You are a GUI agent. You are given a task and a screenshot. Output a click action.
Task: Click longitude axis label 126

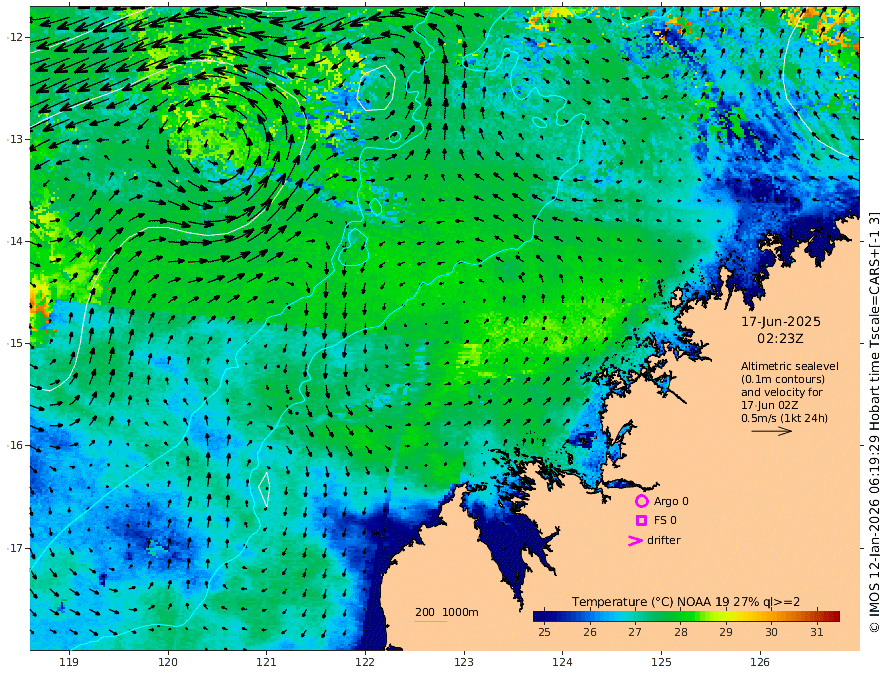(x=760, y=663)
